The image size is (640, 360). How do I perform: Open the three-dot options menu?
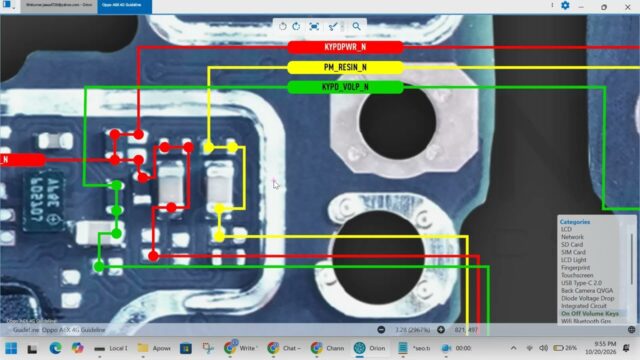[x=552, y=5]
